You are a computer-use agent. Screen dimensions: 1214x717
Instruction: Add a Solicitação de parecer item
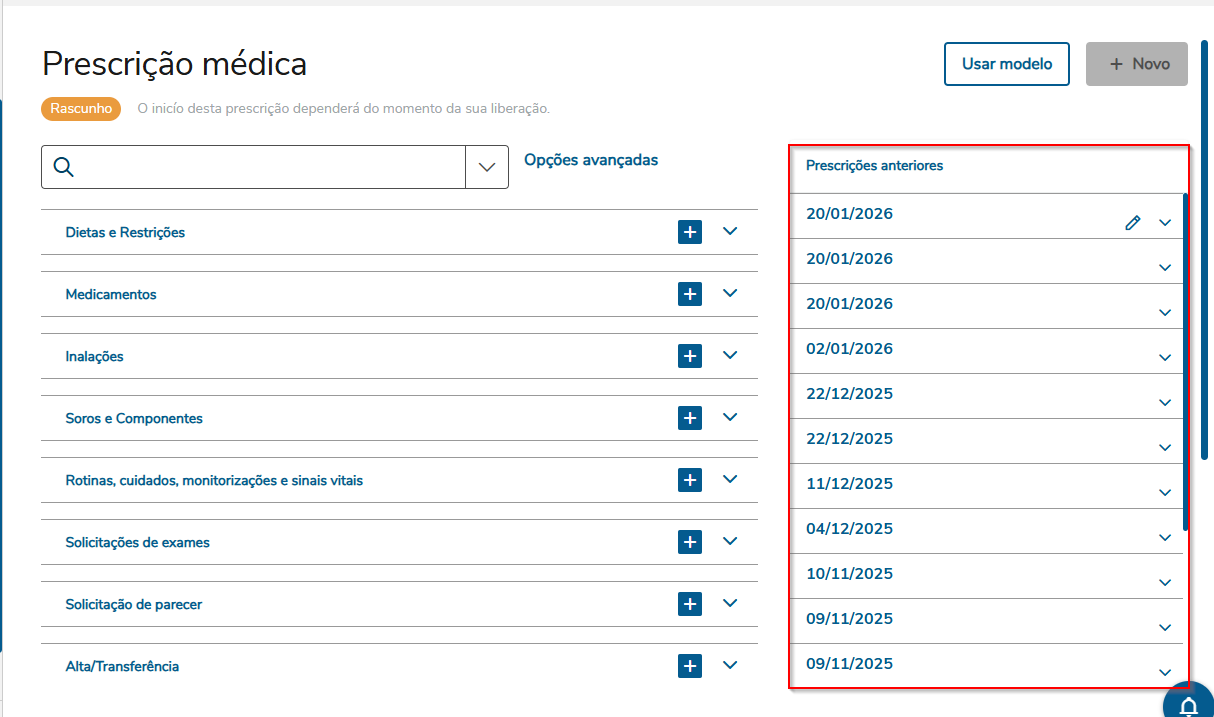click(x=690, y=604)
